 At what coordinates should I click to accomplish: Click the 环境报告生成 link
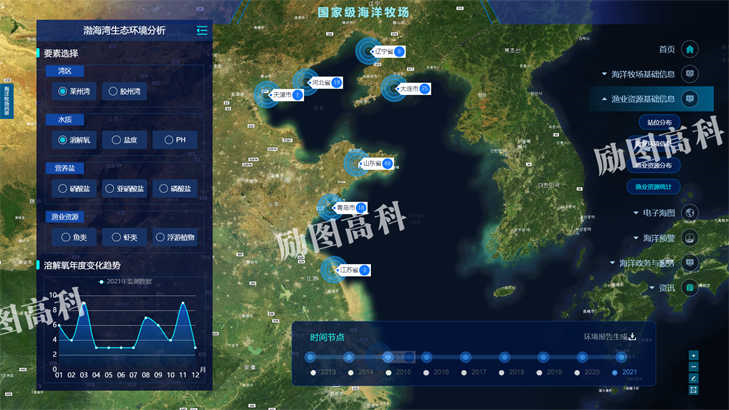coord(604,337)
